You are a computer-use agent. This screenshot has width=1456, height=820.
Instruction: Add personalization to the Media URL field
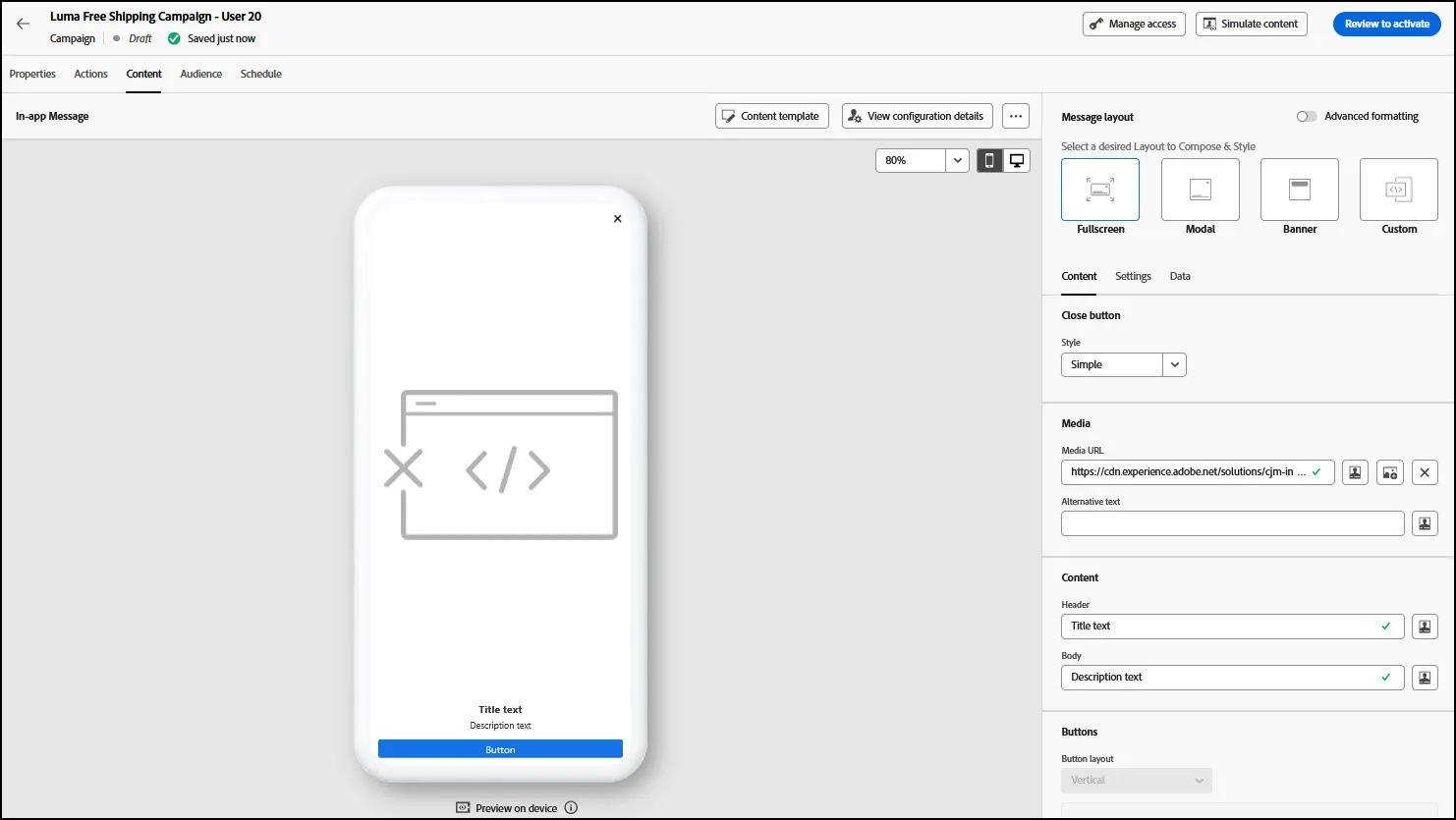(x=1355, y=472)
